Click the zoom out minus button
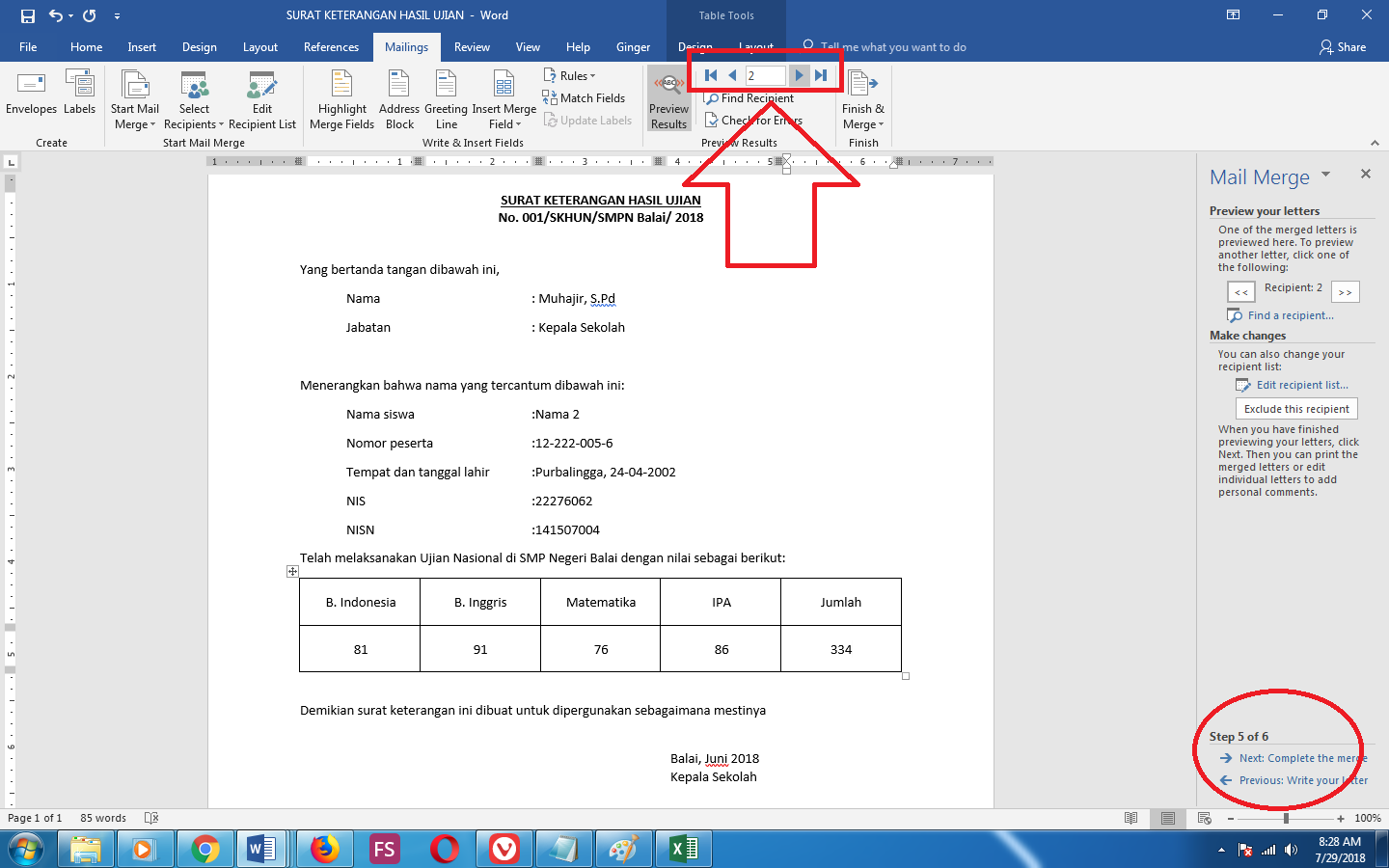This screenshot has height=868, width=1389. [1231, 818]
